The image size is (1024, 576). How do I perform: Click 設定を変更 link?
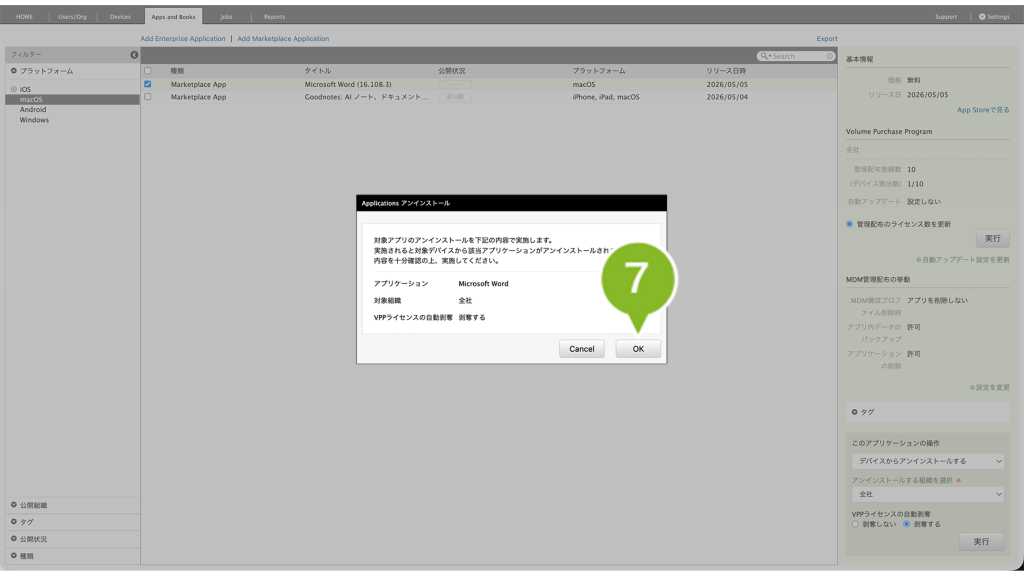pos(989,387)
